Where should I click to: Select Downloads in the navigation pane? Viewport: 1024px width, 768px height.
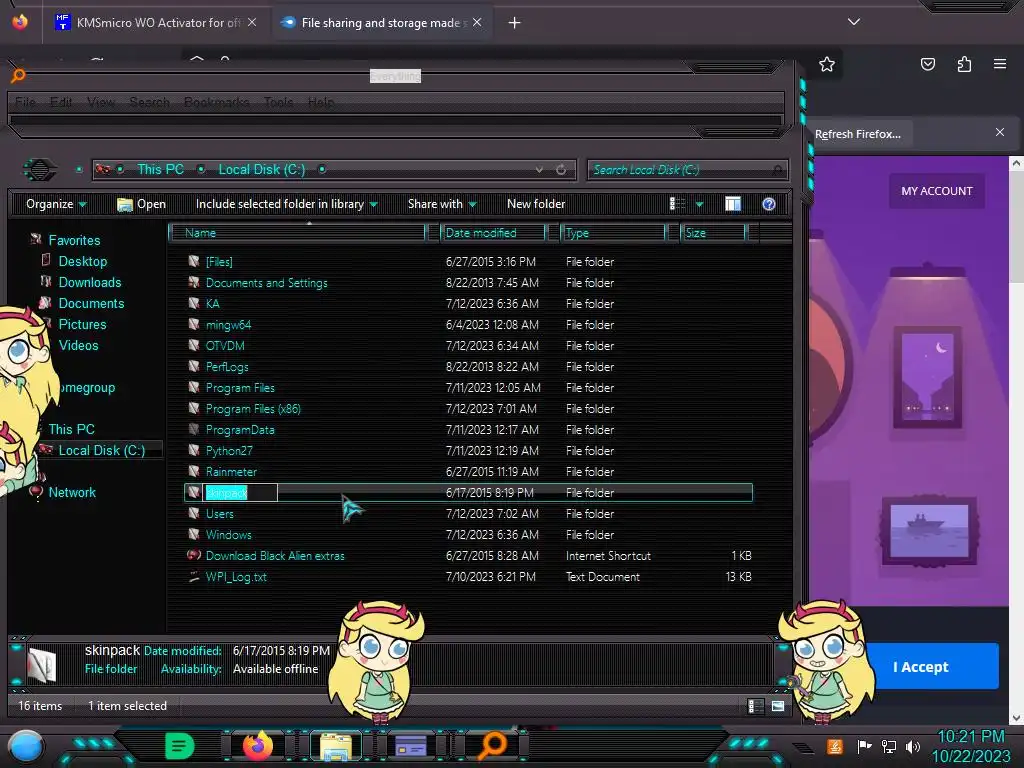[x=89, y=282]
